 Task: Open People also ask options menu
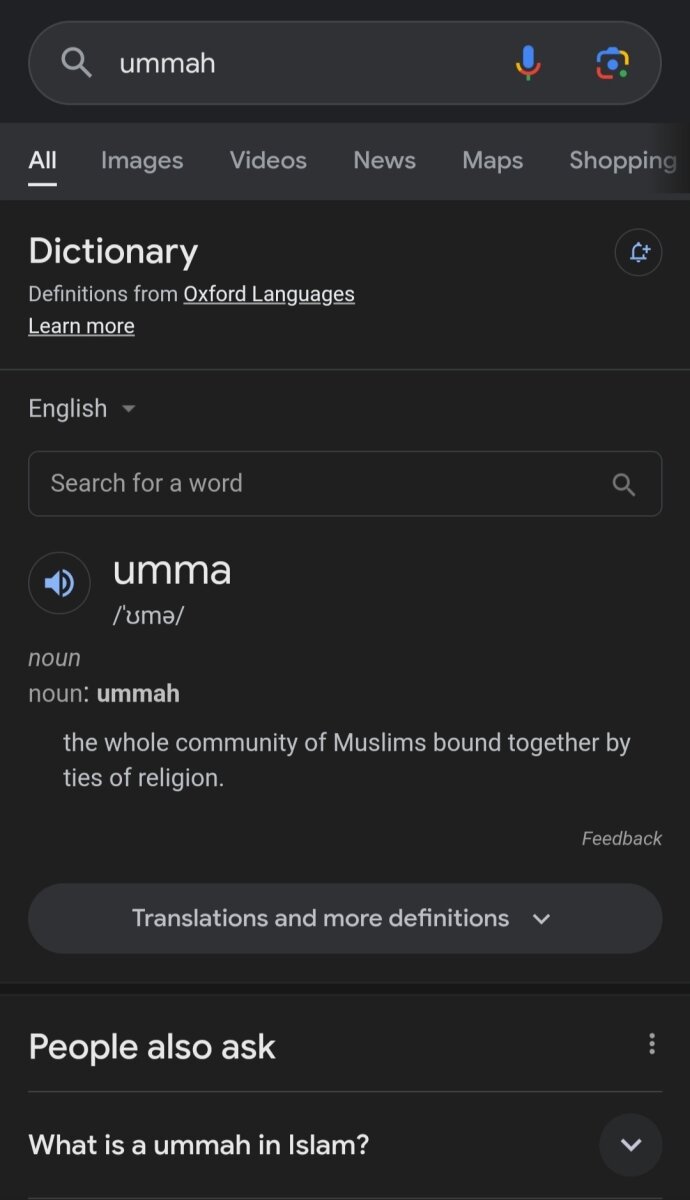[x=651, y=1045]
